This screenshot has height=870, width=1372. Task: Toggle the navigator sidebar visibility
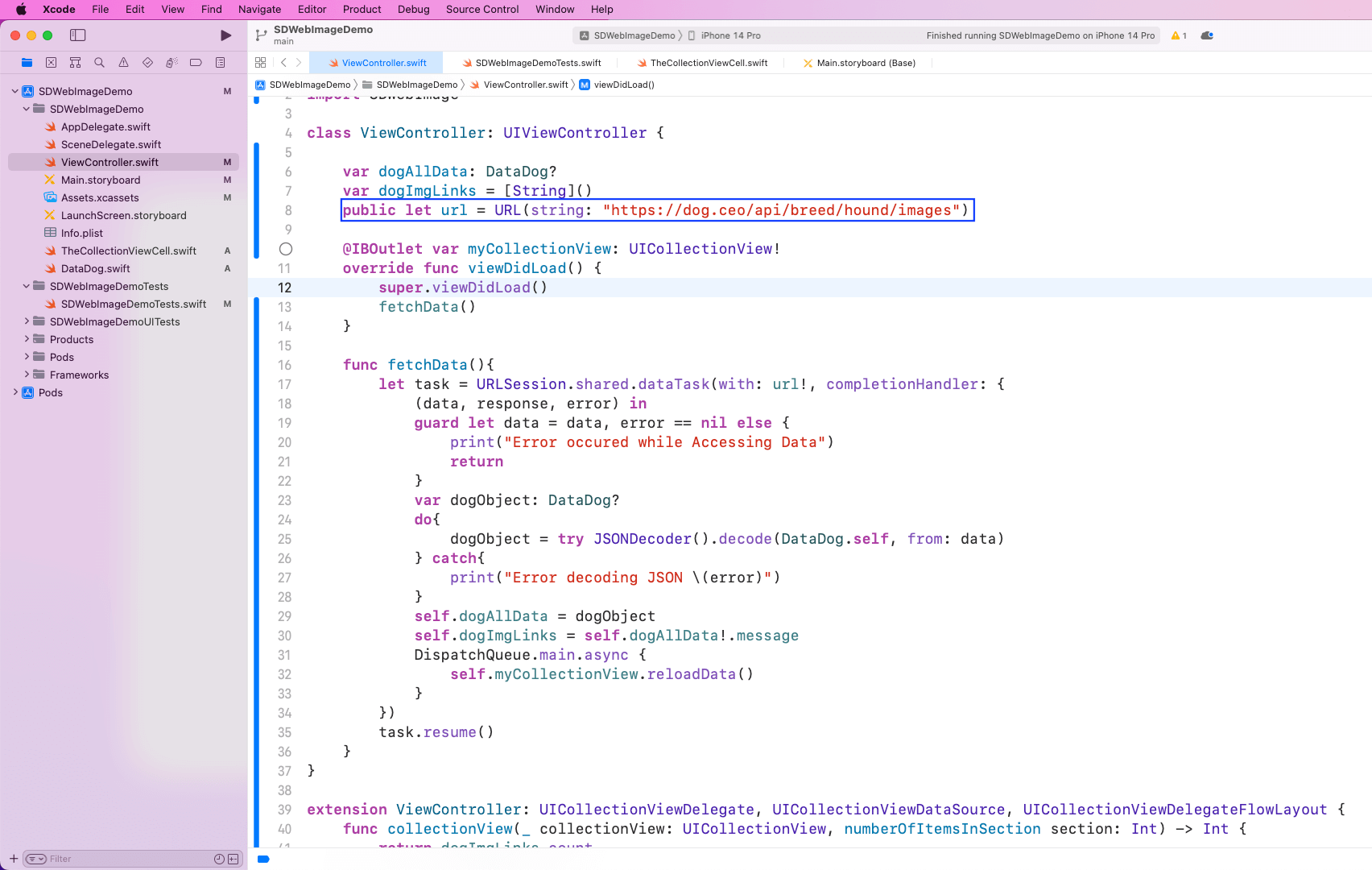[78, 35]
